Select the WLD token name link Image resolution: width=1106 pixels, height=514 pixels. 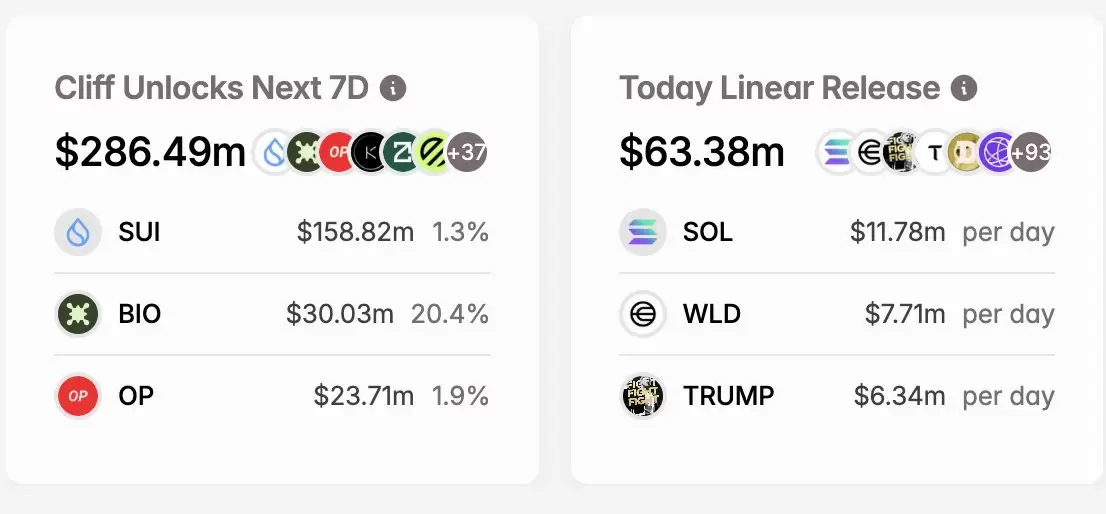point(712,314)
